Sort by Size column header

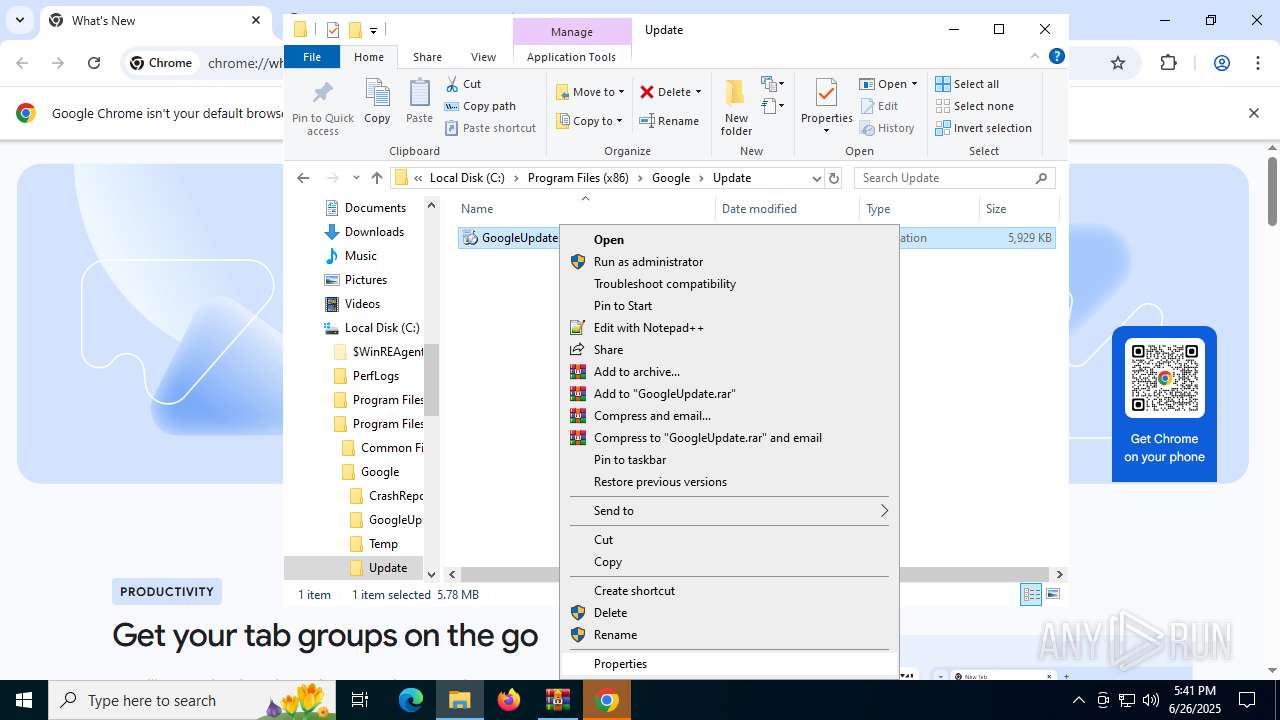[x=1018, y=209]
